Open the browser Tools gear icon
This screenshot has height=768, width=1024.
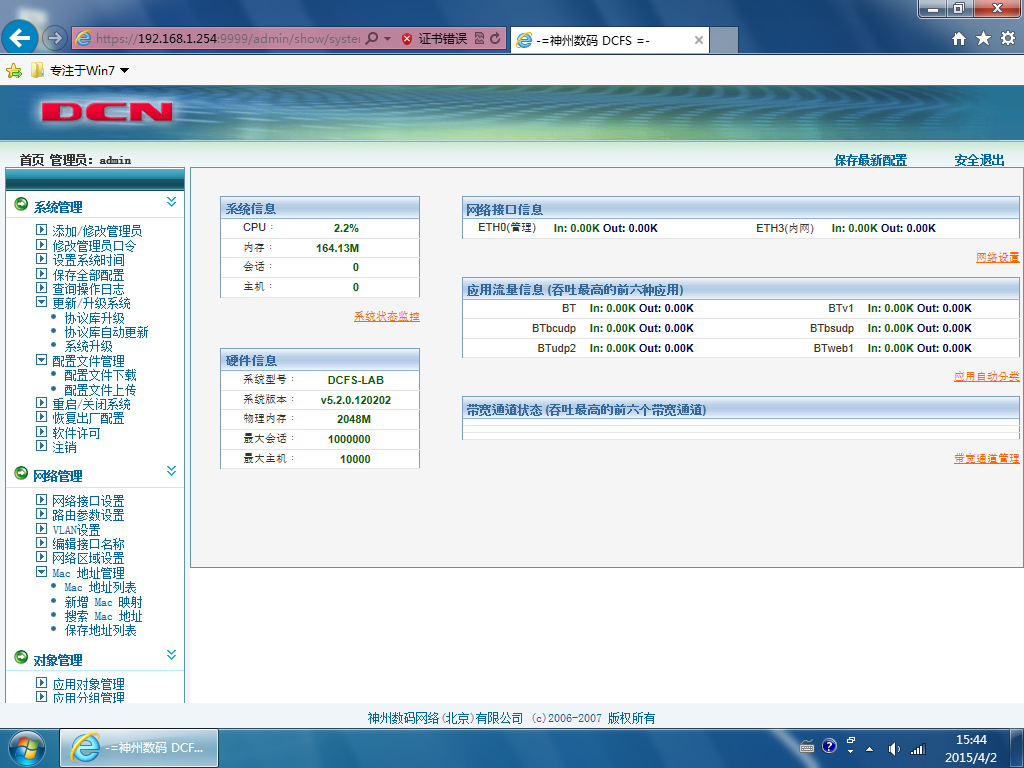[x=1008, y=39]
